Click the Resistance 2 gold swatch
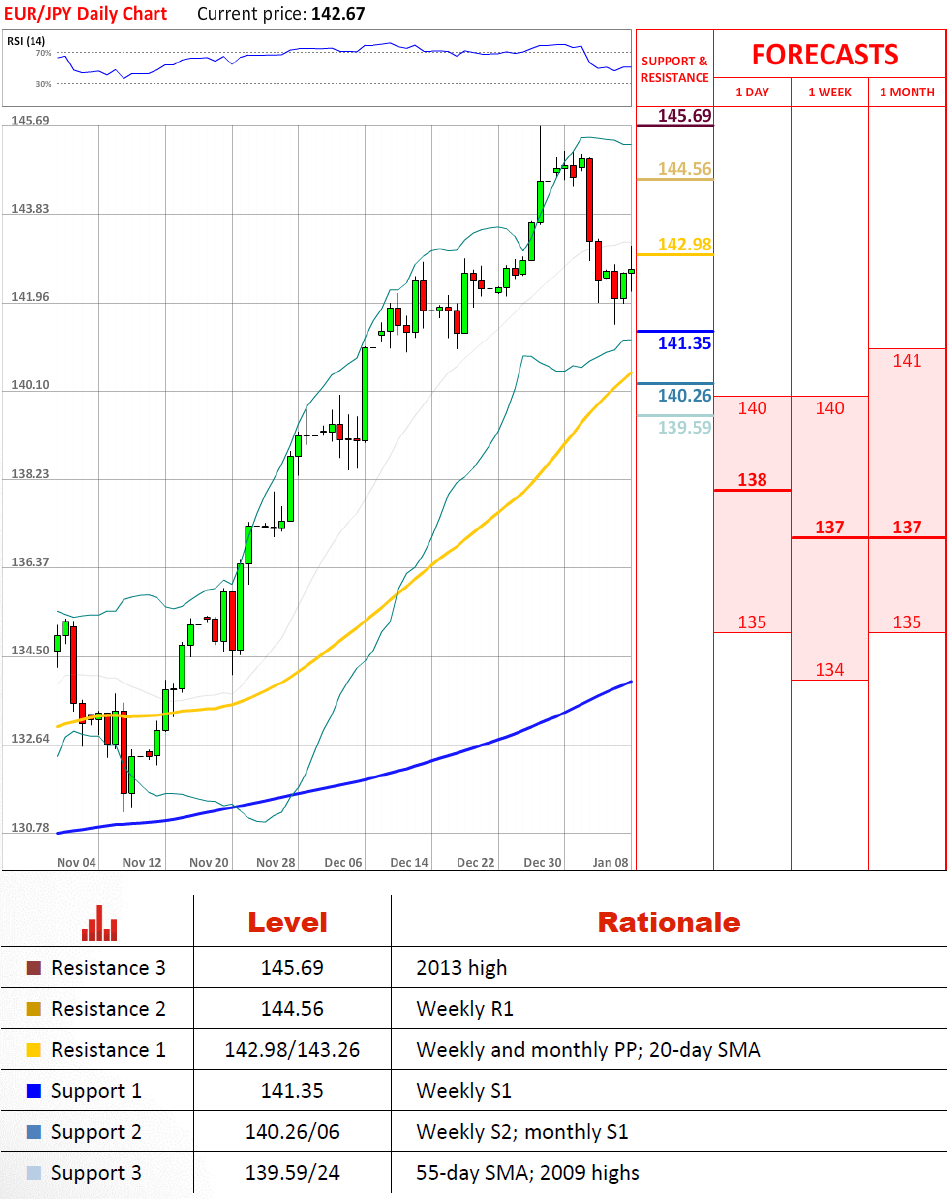Viewport: 950px width, 1199px height. 34,1009
